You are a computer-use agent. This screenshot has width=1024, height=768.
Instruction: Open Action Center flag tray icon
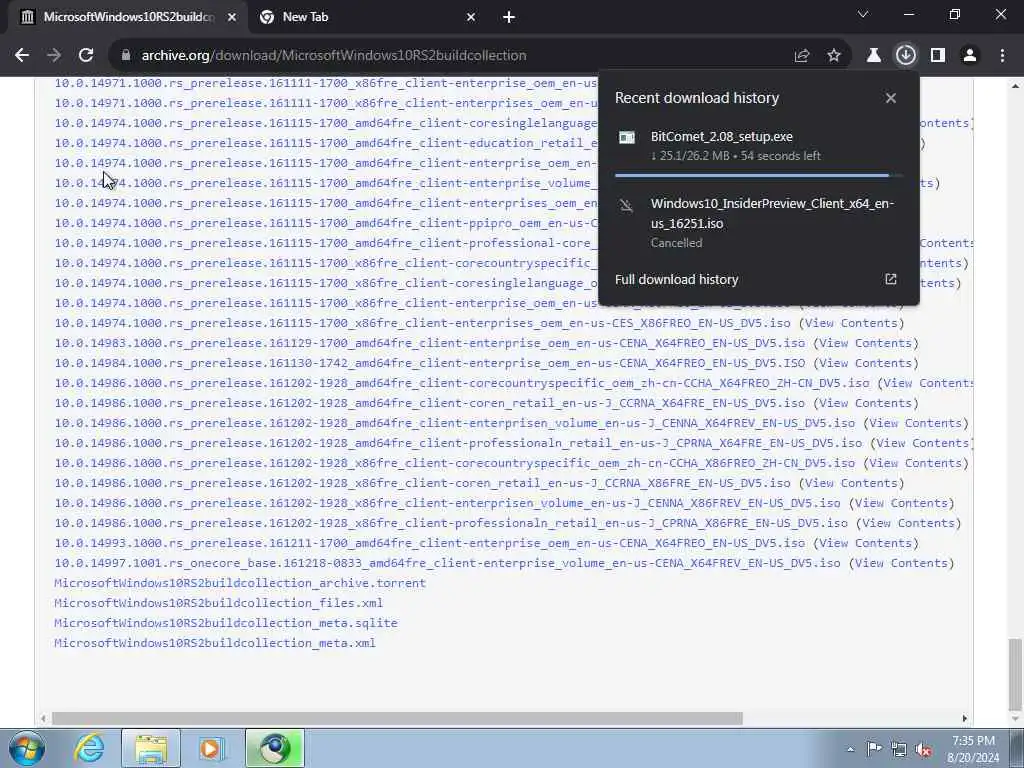pyautogui.click(x=874, y=748)
